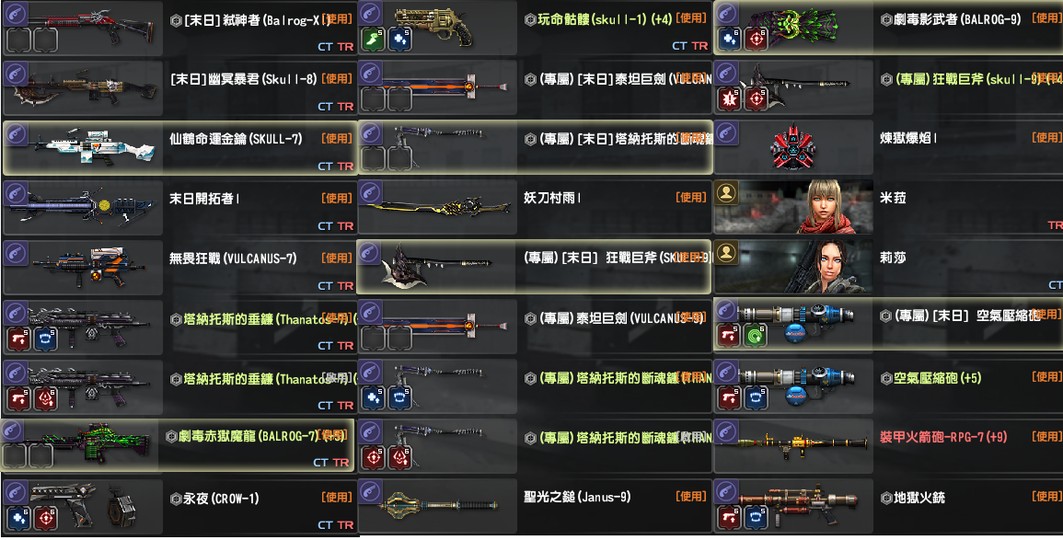This screenshot has width=1063, height=540.
Task: Click the blue plus icon under 永夜 (CROW-1)
Action: click(18, 518)
